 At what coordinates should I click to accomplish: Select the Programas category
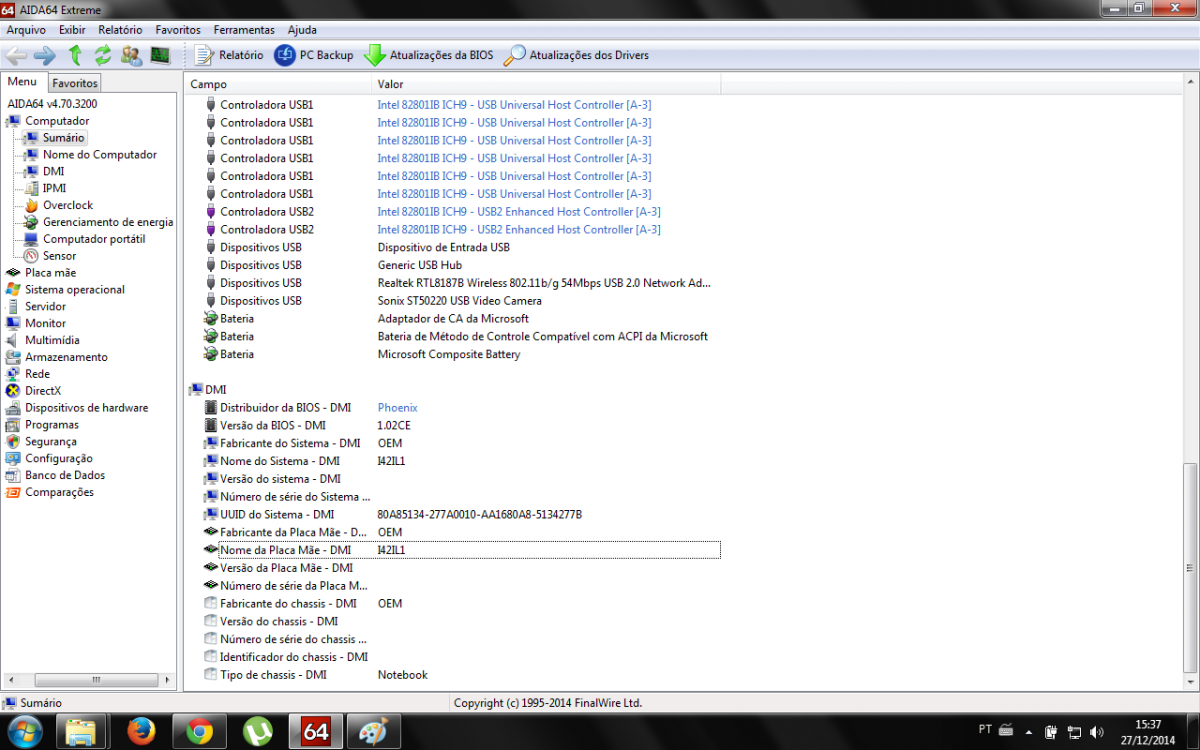click(x=52, y=425)
